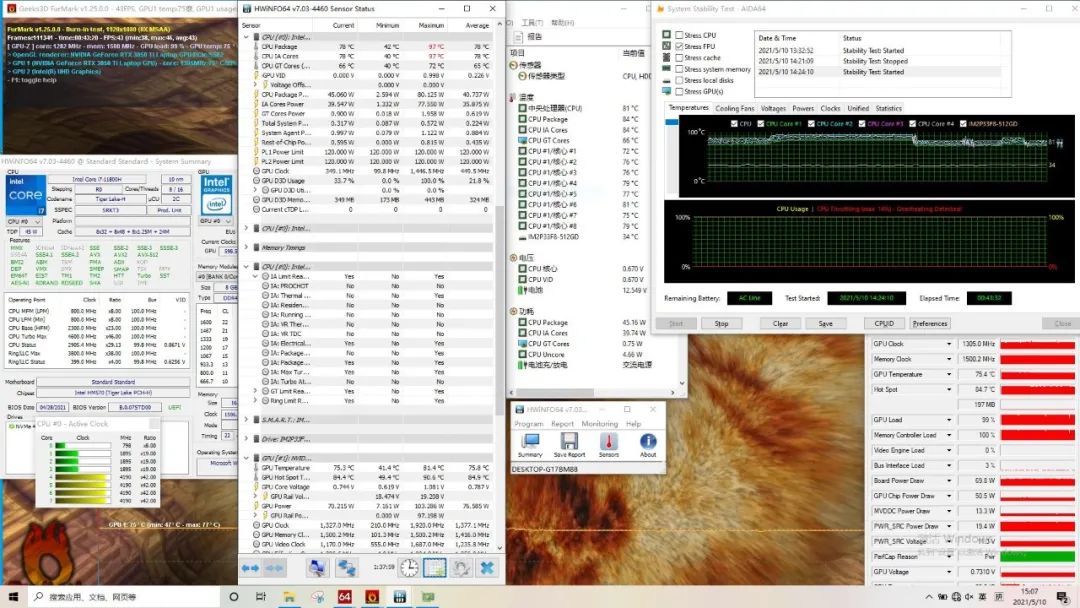Click the Preferences button
Image resolution: width=1080 pixels, height=608 pixels.
click(929, 323)
